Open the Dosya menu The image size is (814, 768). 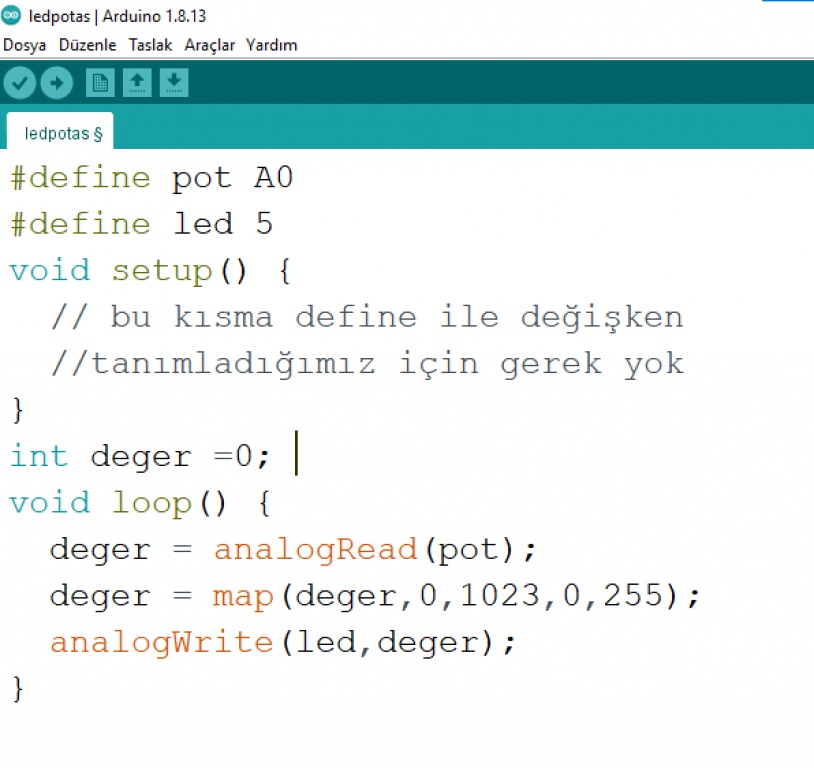click(x=24, y=45)
